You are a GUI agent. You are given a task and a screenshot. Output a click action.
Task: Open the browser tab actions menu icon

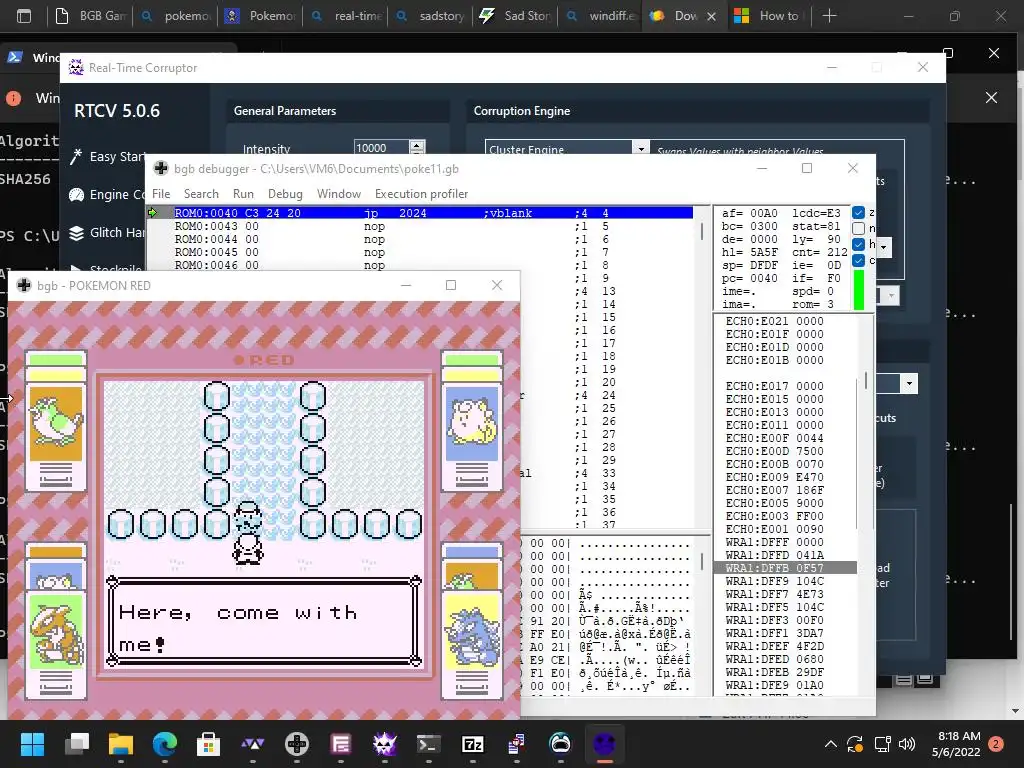24,16
